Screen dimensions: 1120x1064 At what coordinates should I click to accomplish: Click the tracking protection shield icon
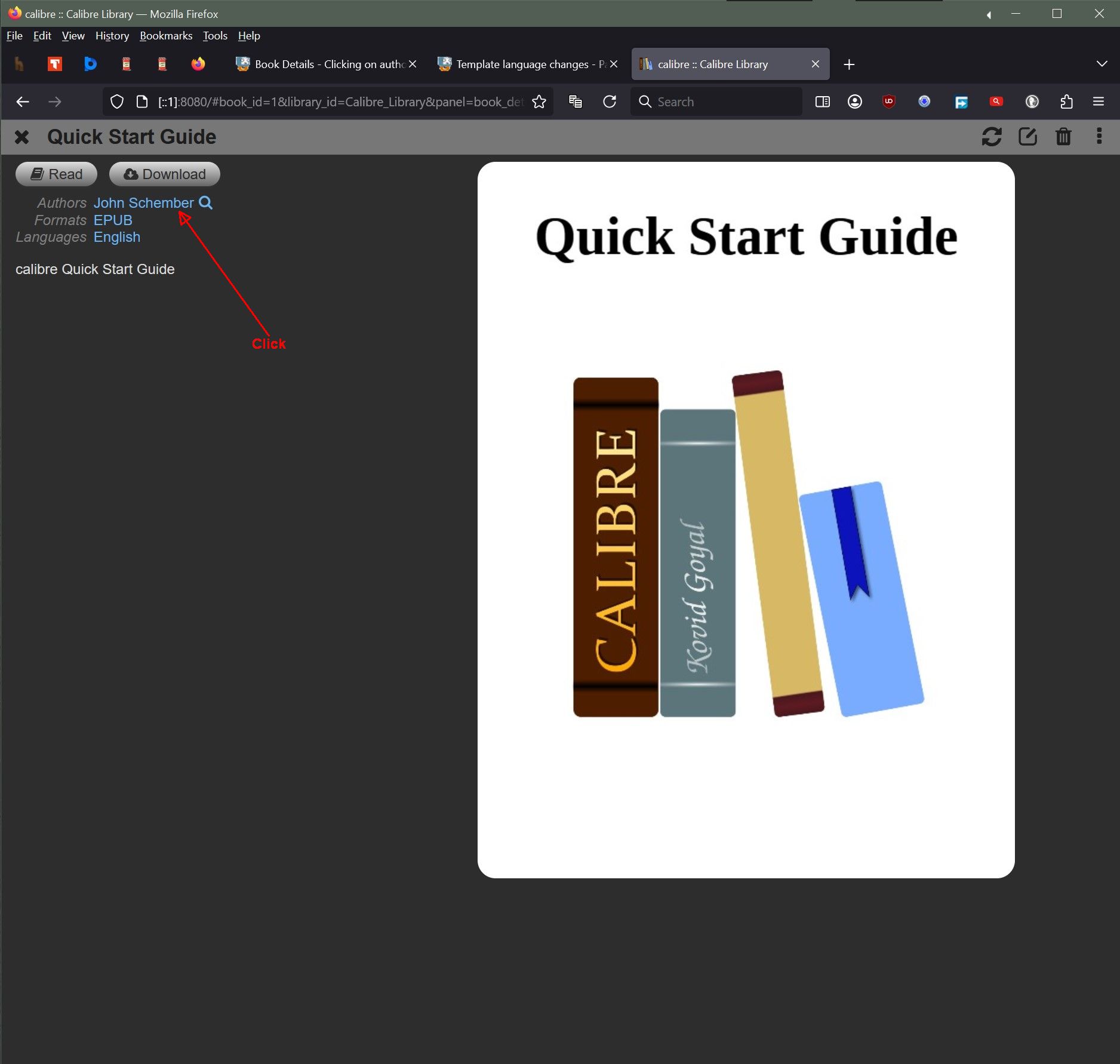point(117,102)
